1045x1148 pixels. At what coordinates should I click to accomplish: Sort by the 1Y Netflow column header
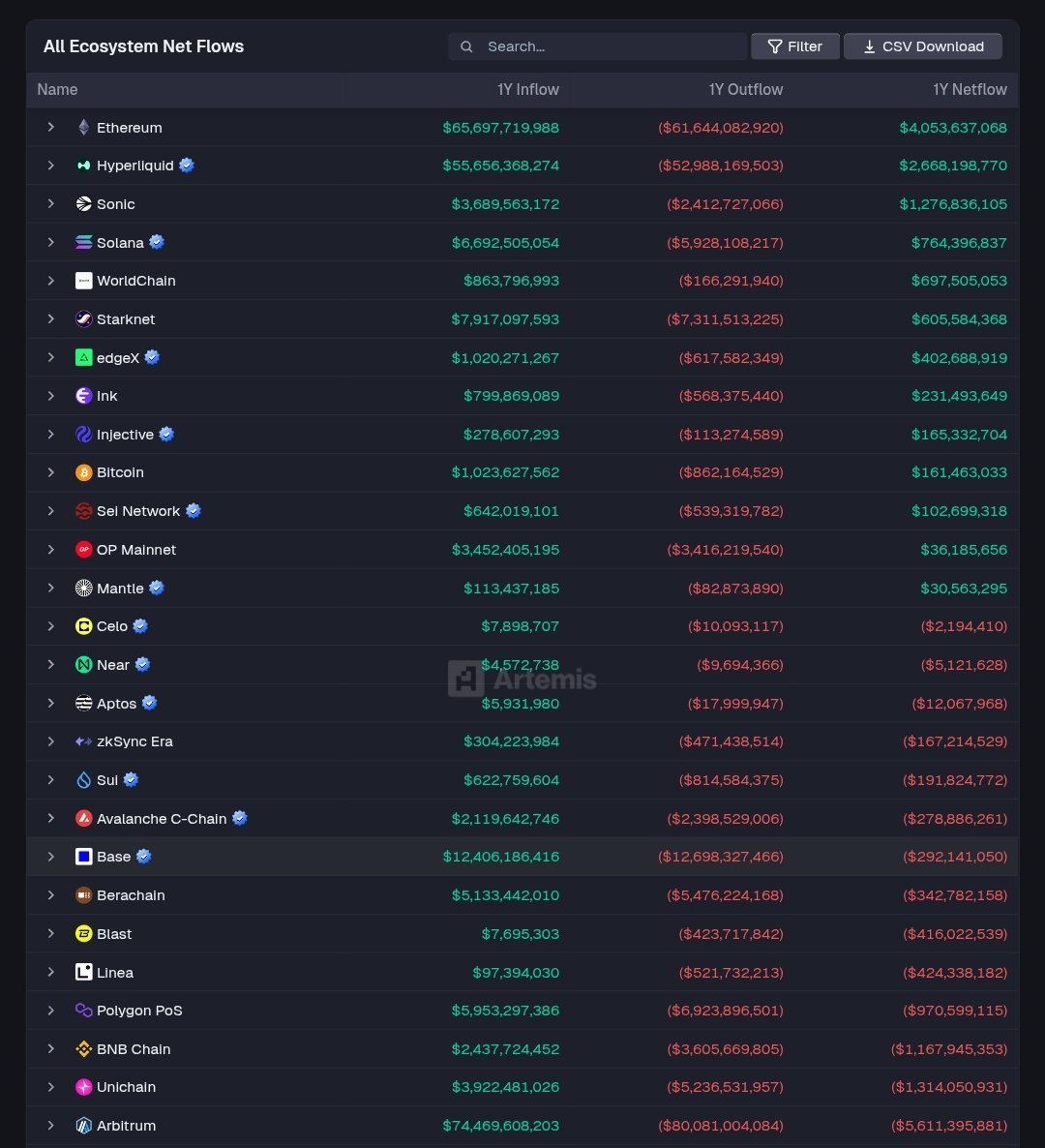[x=970, y=89]
